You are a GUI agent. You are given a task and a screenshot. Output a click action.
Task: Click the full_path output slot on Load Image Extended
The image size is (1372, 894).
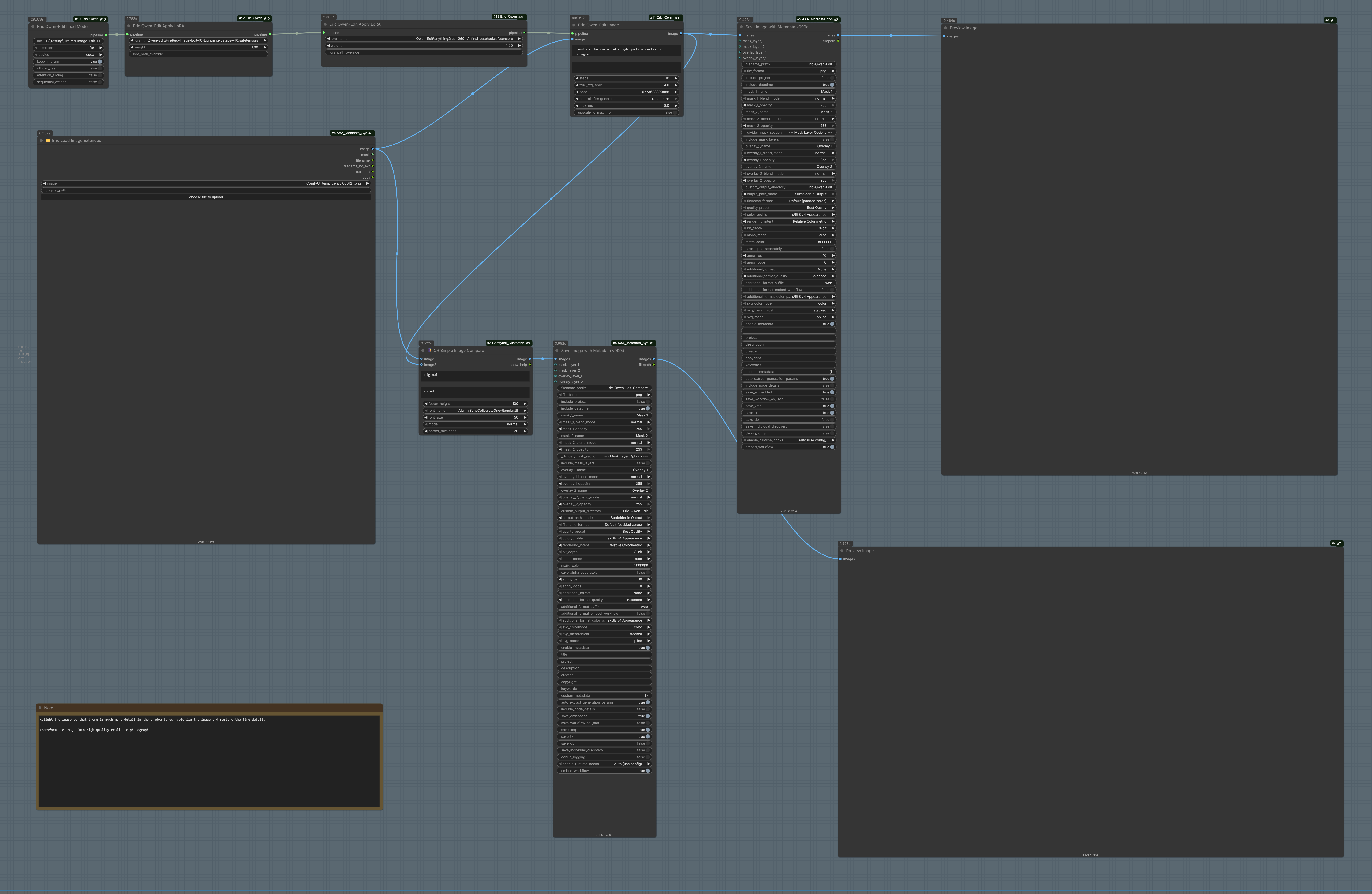[x=372, y=172]
